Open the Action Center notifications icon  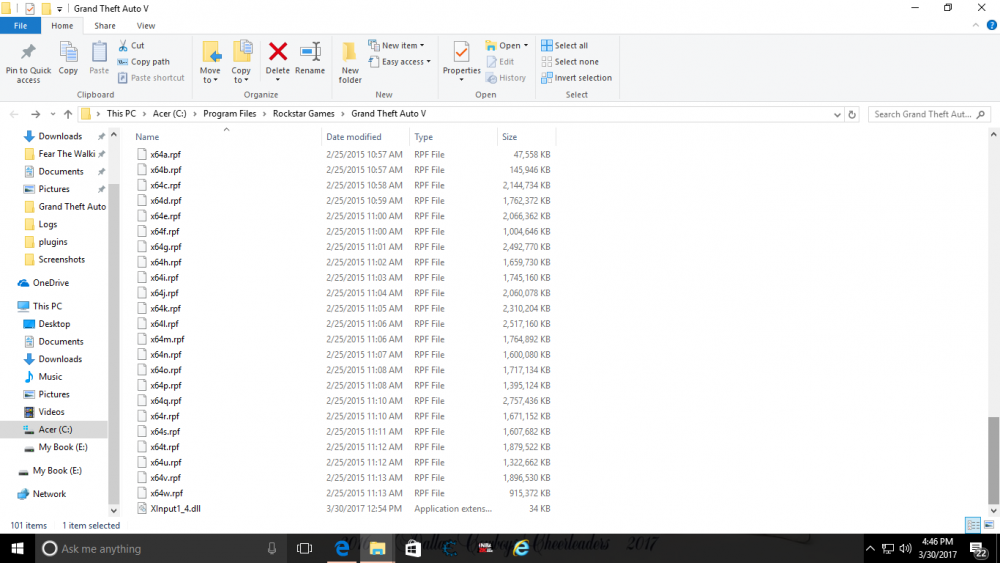coord(979,548)
